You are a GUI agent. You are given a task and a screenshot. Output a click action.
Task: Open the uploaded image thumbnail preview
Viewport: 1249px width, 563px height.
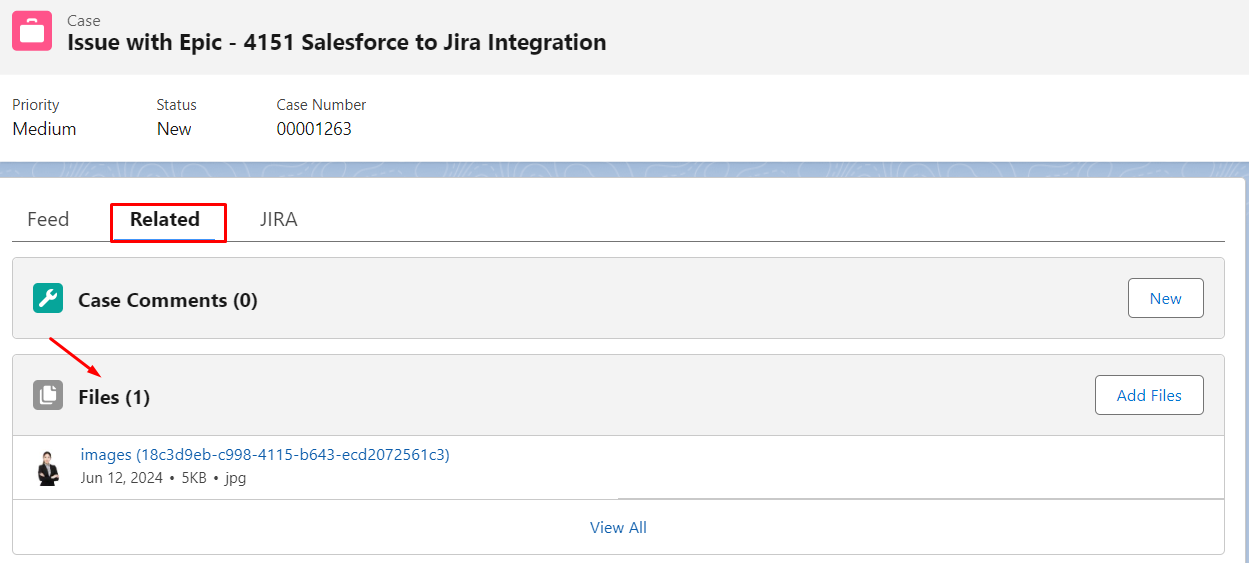(48, 467)
